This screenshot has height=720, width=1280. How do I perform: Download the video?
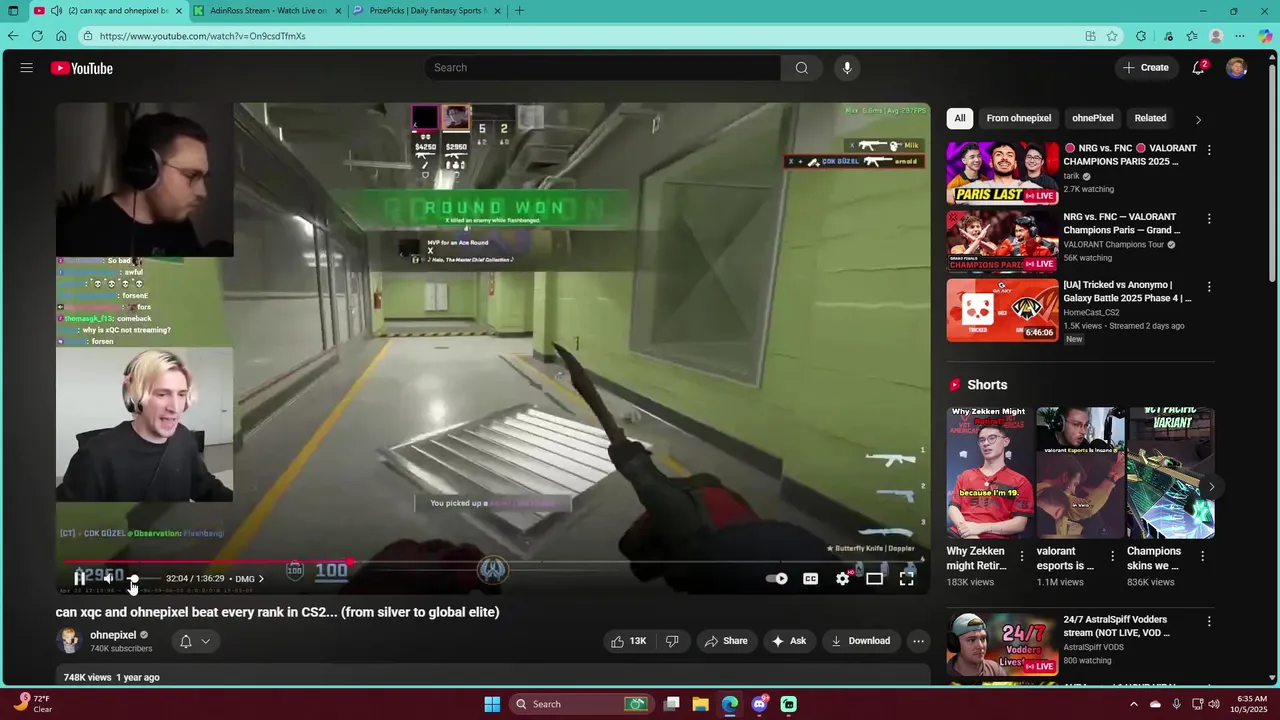[x=860, y=641]
